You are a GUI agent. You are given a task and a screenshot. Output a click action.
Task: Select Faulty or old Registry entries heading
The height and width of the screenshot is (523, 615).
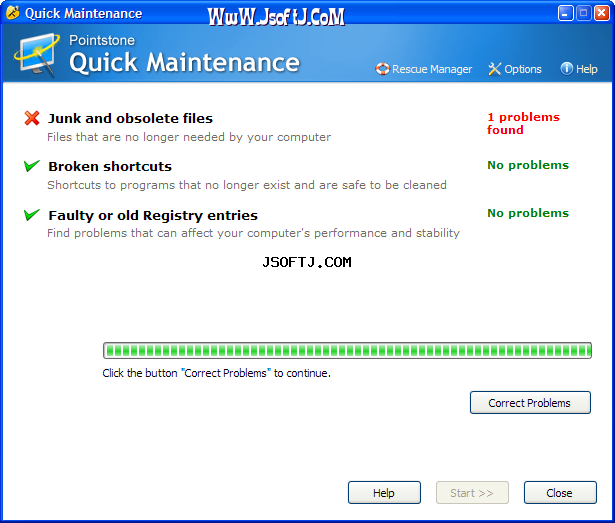coord(153,215)
